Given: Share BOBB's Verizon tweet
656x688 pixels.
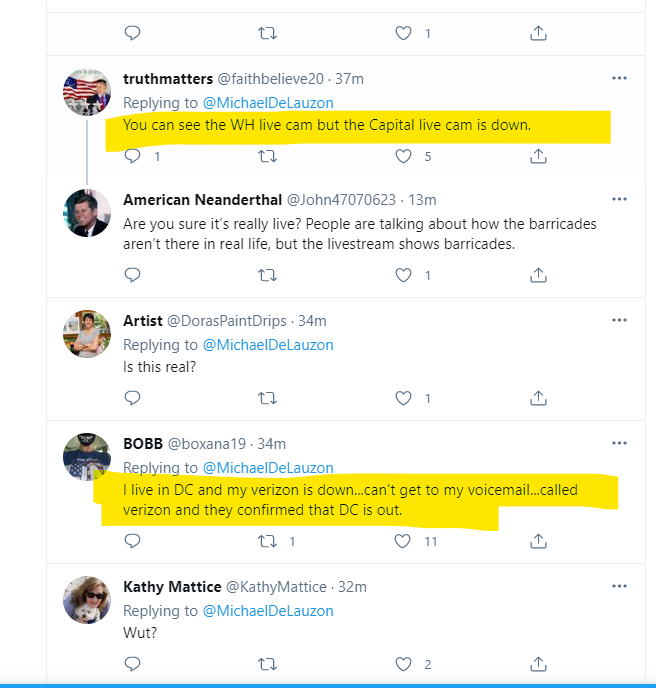Looking at the screenshot, I should (x=538, y=541).
